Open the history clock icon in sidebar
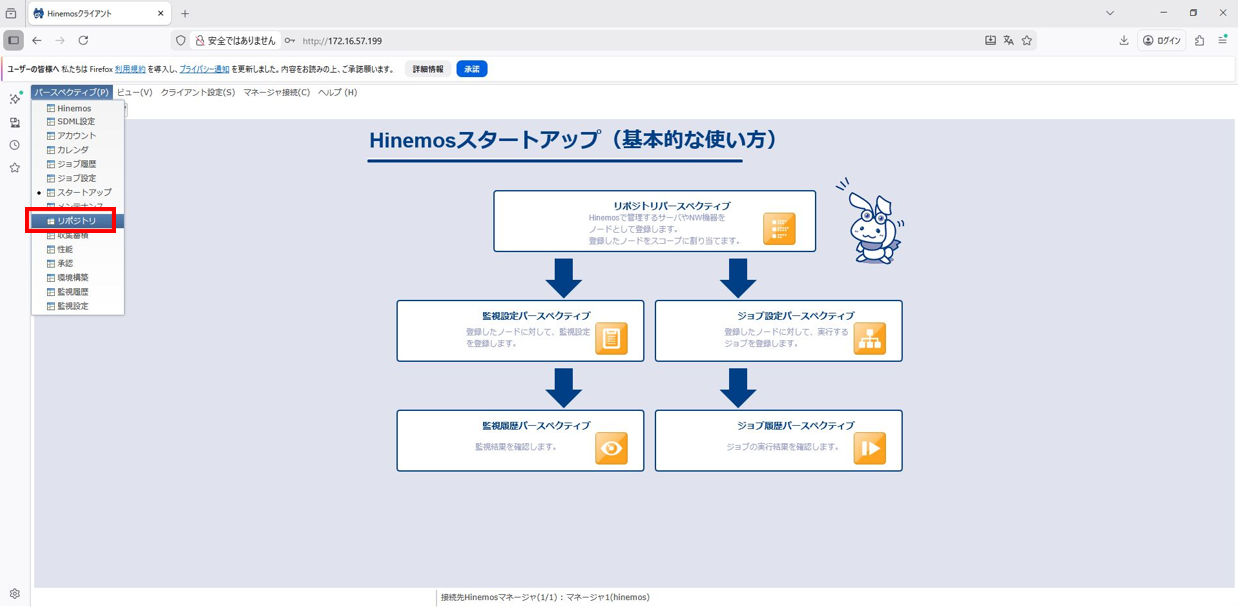 click(15, 145)
